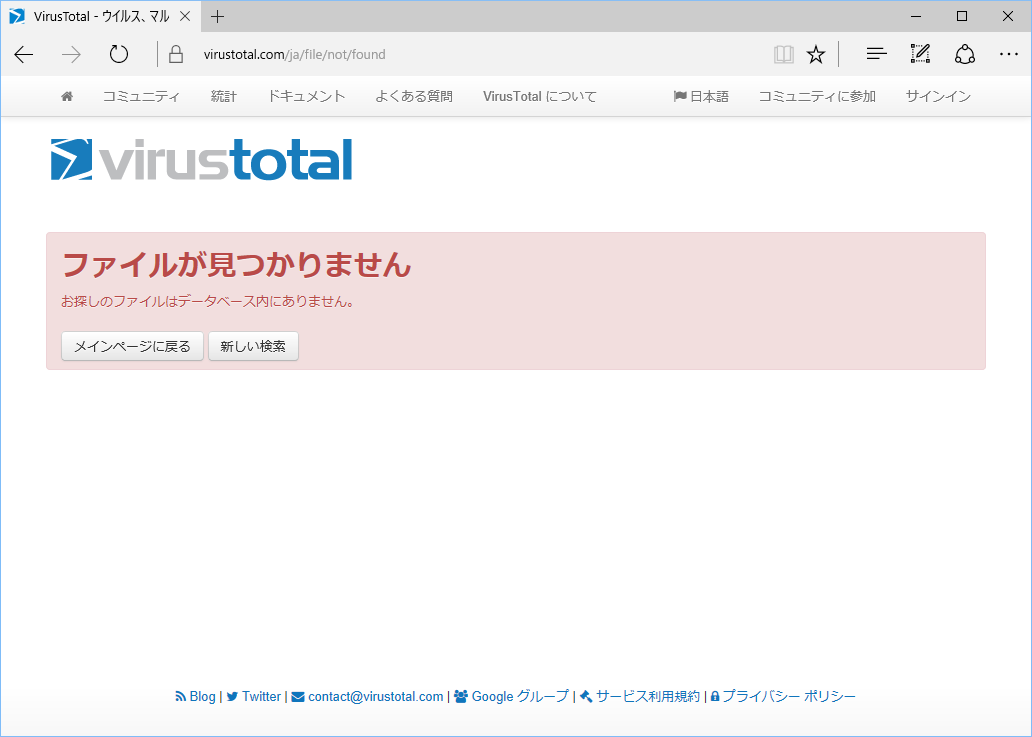Minimize the browser window
Image resolution: width=1032 pixels, height=737 pixels.
coord(917,16)
